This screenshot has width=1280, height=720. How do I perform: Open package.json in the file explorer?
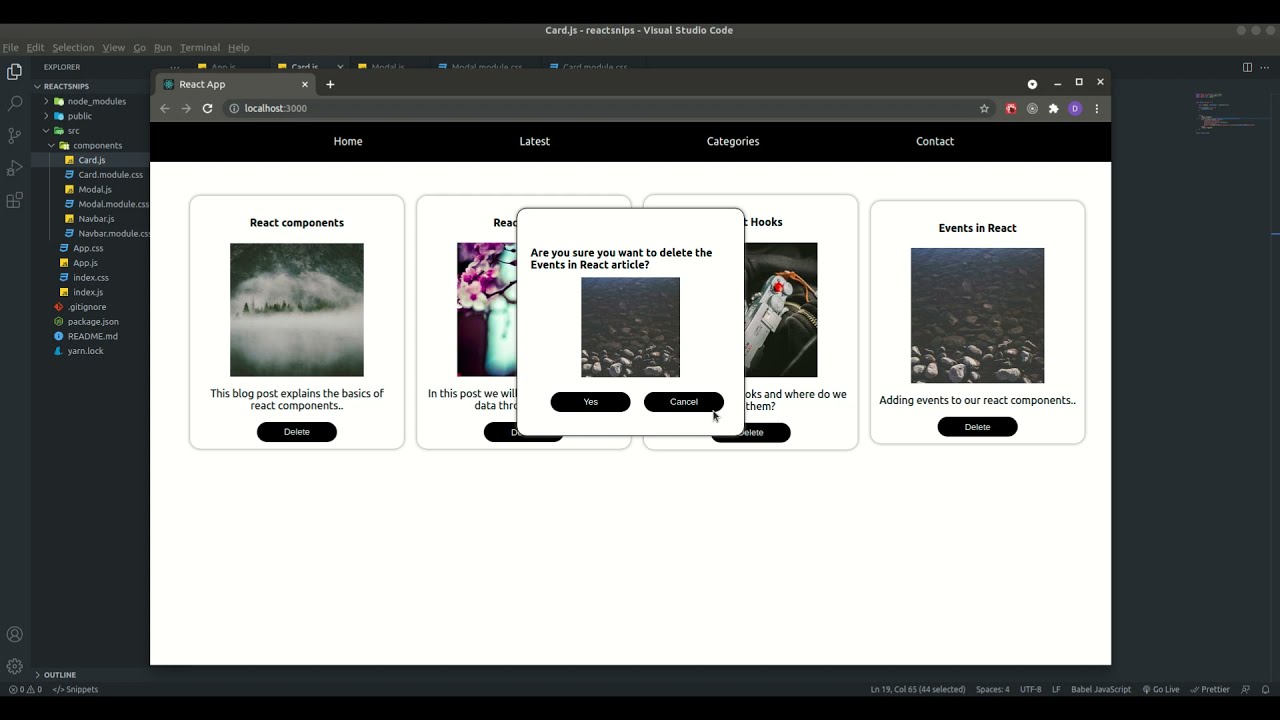[91, 321]
